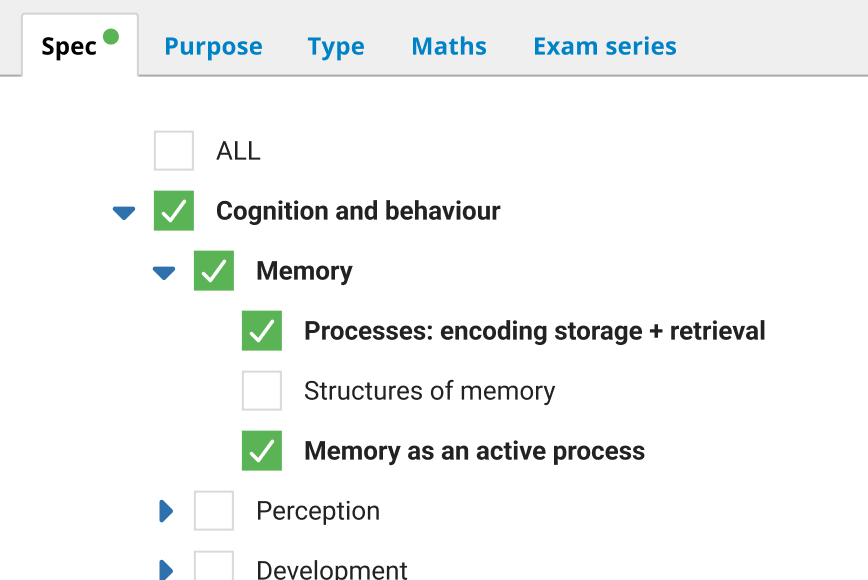Open the Exam series tab
This screenshot has height=580, width=868.
(604, 47)
